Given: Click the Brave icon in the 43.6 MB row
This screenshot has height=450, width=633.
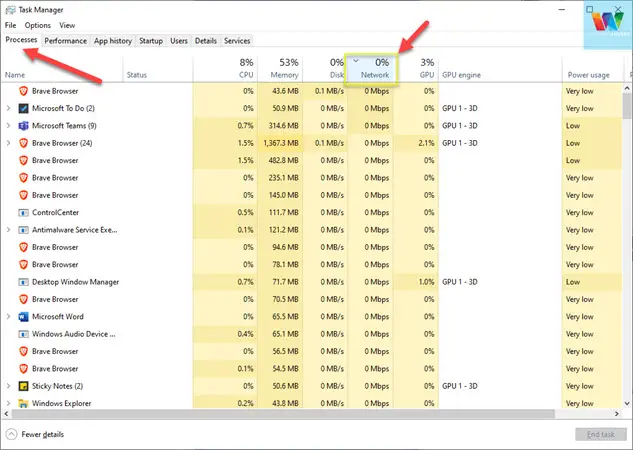Looking at the screenshot, I should point(23,91).
